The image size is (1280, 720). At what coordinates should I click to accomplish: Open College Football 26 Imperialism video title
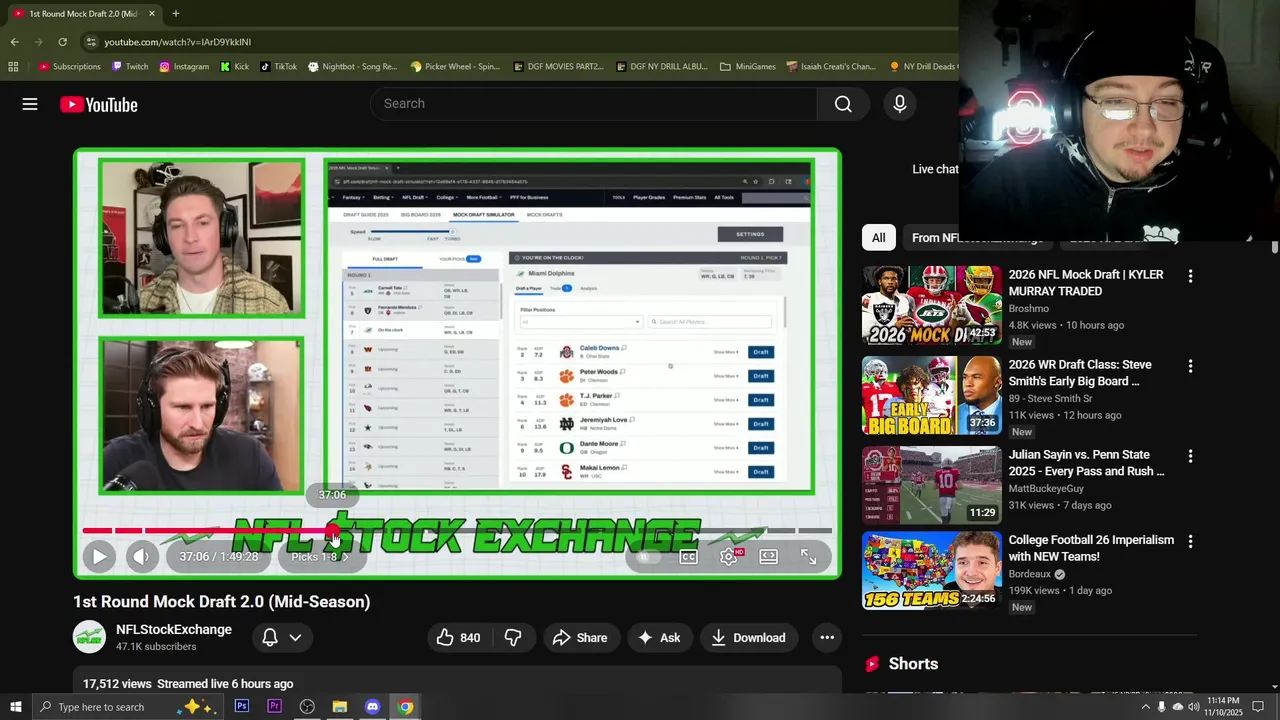tap(1091, 548)
